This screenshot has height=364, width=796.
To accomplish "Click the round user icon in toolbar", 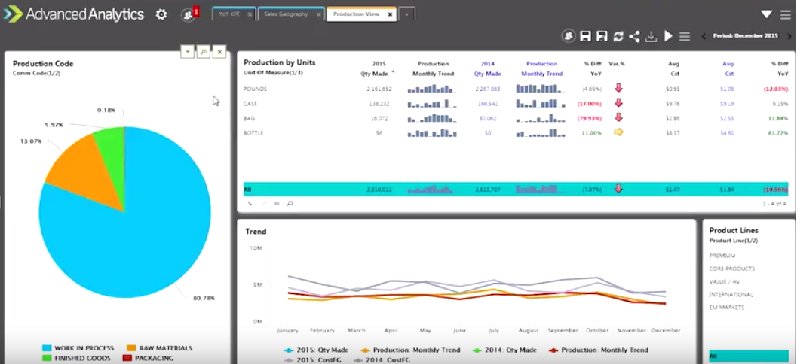I will [569, 36].
